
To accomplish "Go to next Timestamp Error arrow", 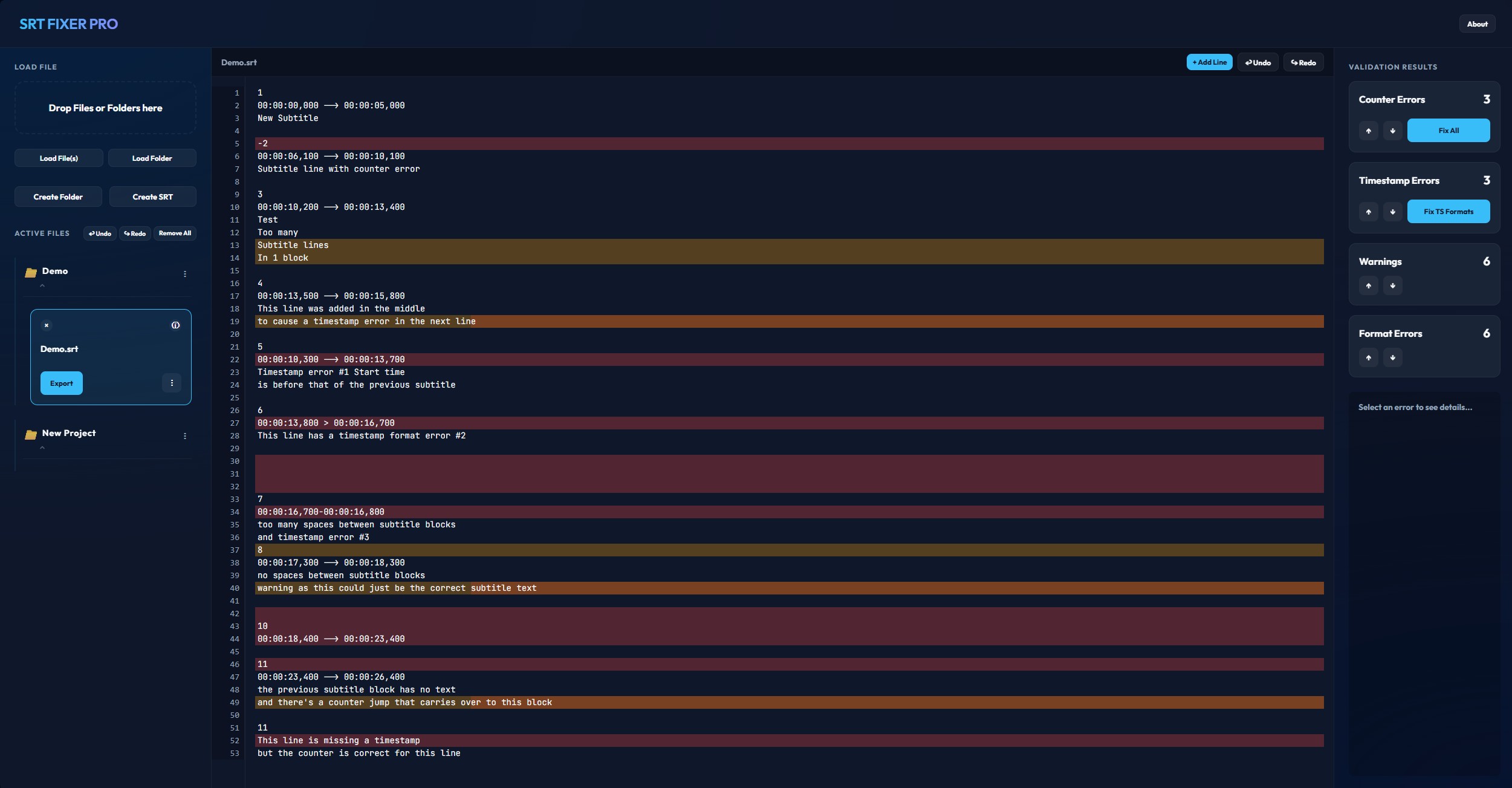I will tap(1393, 212).
